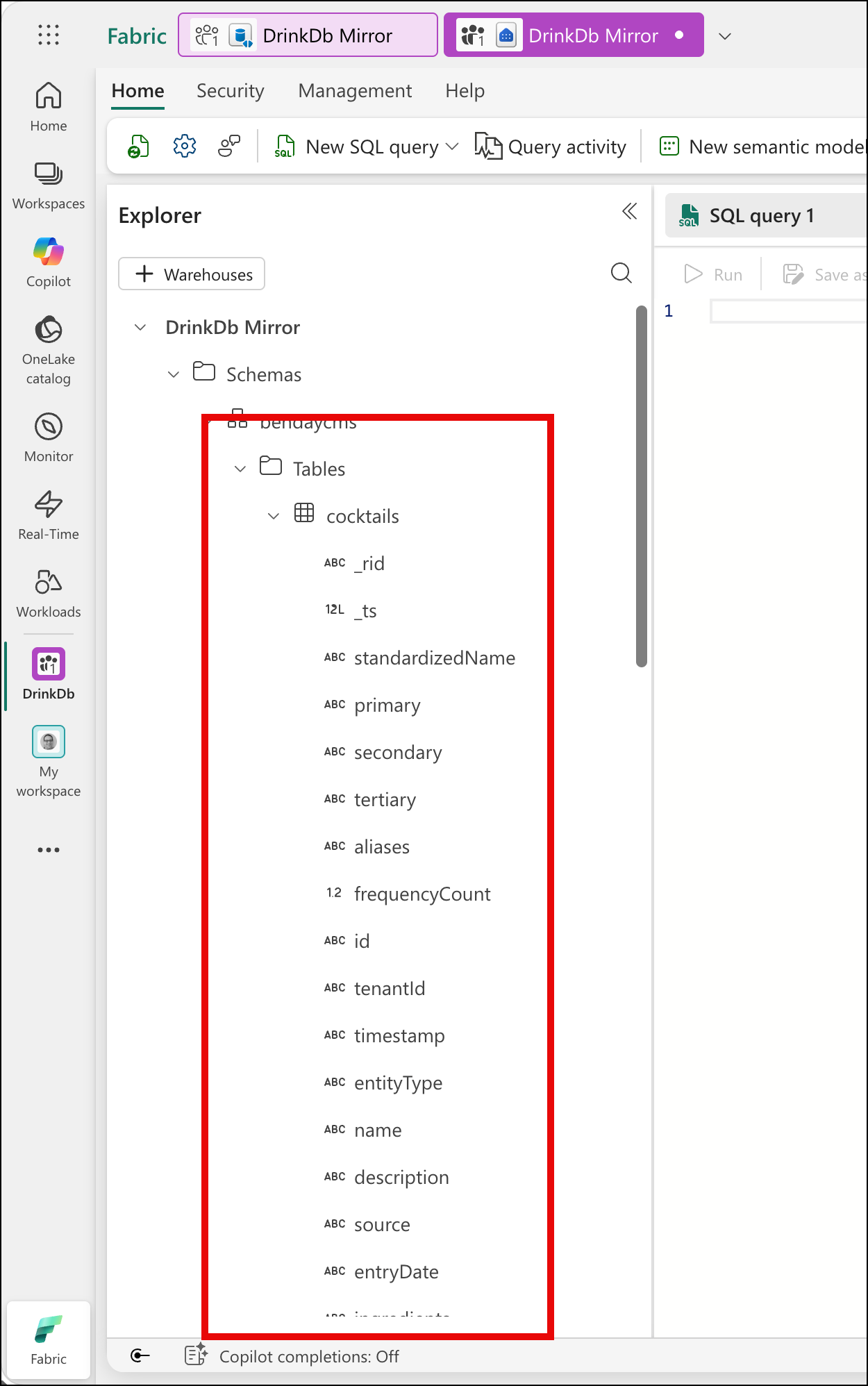The width and height of the screenshot is (868, 1386).
Task: Open the New SQL query dropdown arrow
Action: click(452, 147)
